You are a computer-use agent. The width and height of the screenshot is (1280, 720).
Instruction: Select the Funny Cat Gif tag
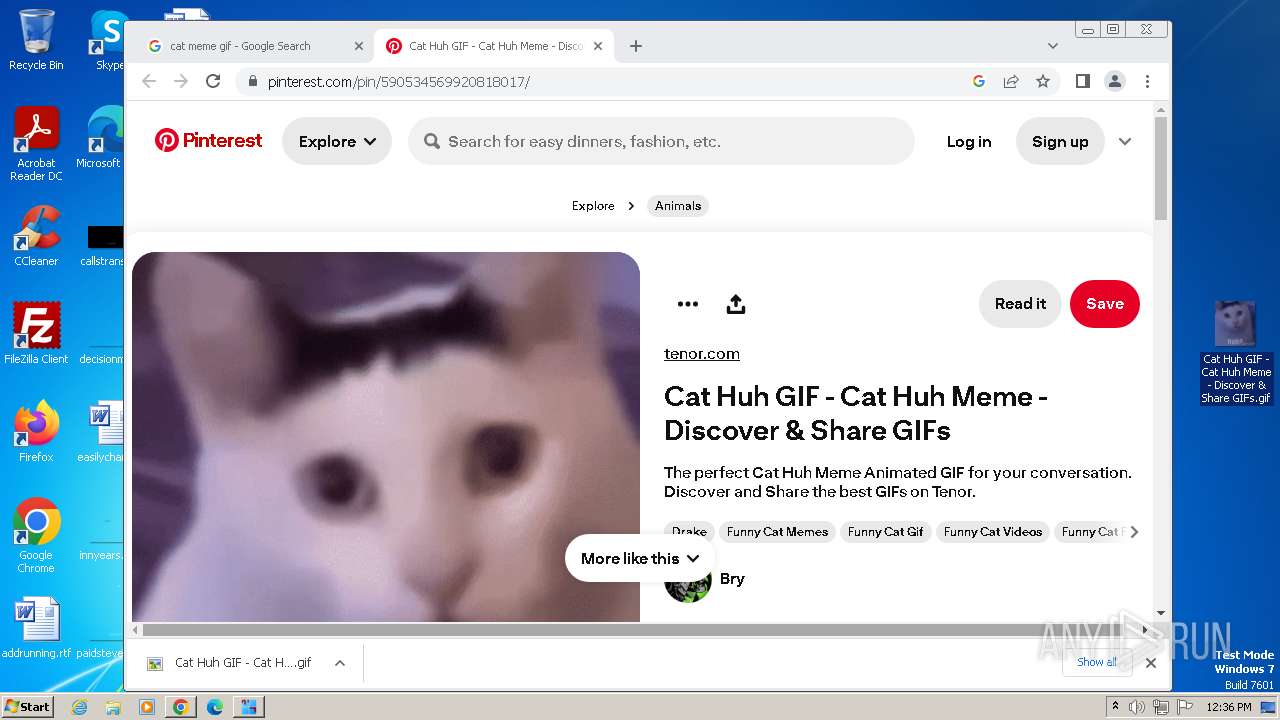point(885,532)
